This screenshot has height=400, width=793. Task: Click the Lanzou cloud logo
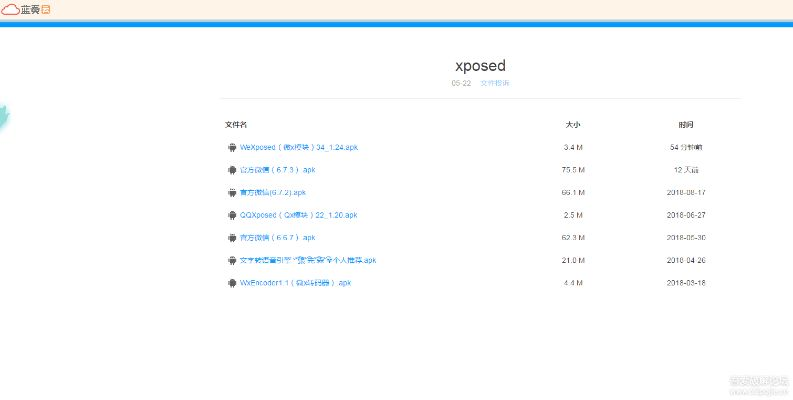tap(25, 9)
